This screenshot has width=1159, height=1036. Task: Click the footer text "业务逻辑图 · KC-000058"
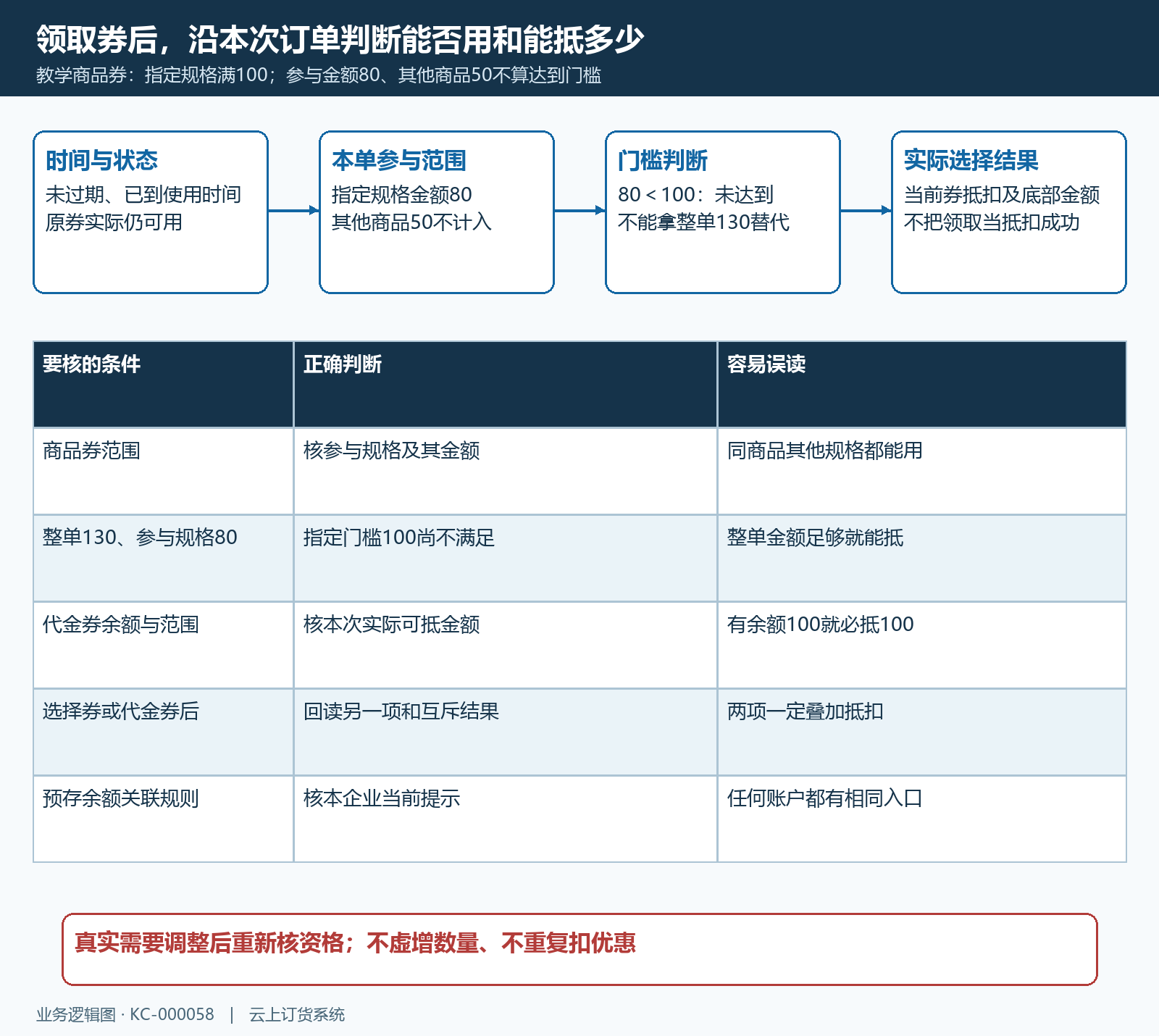pyautogui.click(x=125, y=1014)
